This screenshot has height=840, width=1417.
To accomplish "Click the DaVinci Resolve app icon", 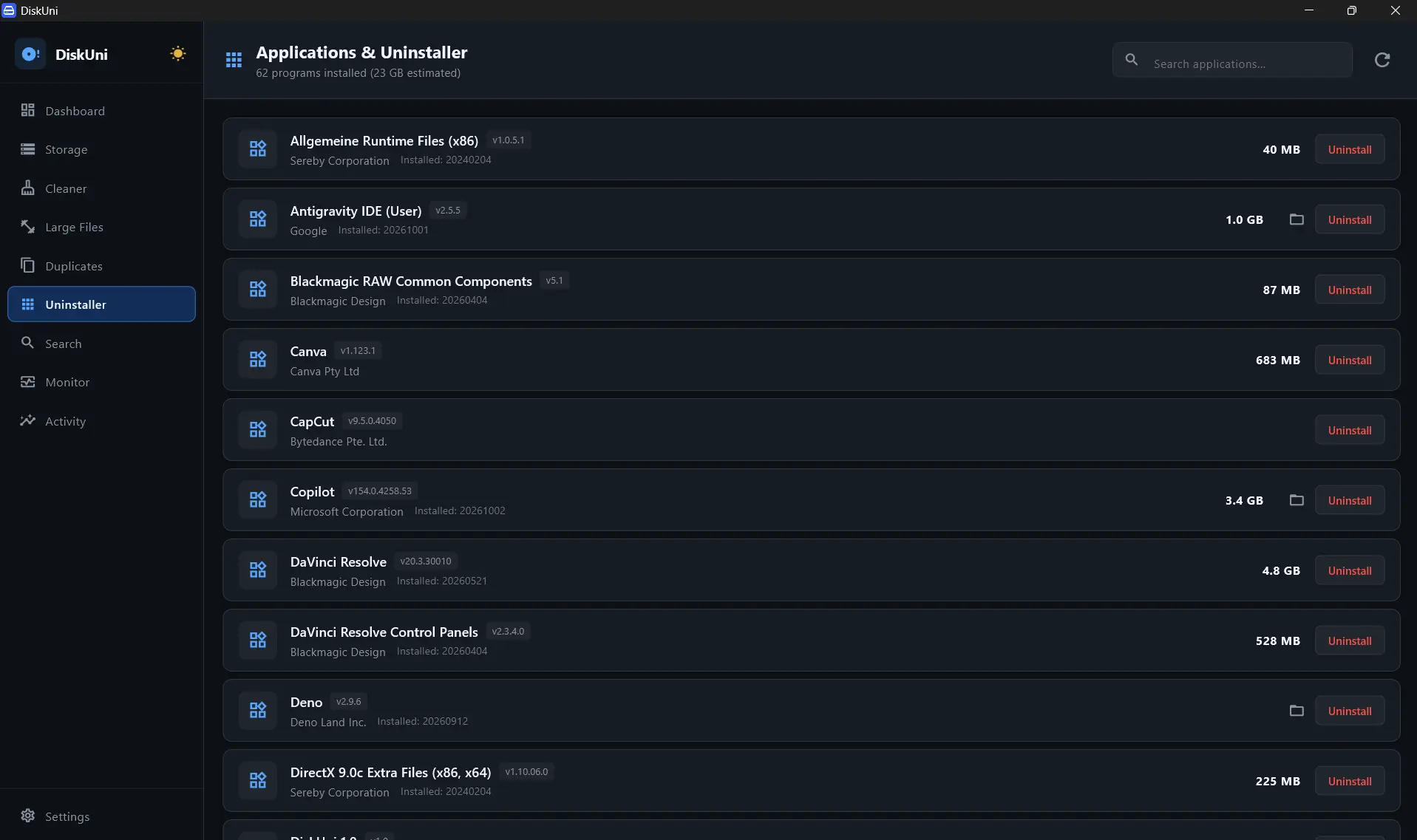I will [x=258, y=570].
